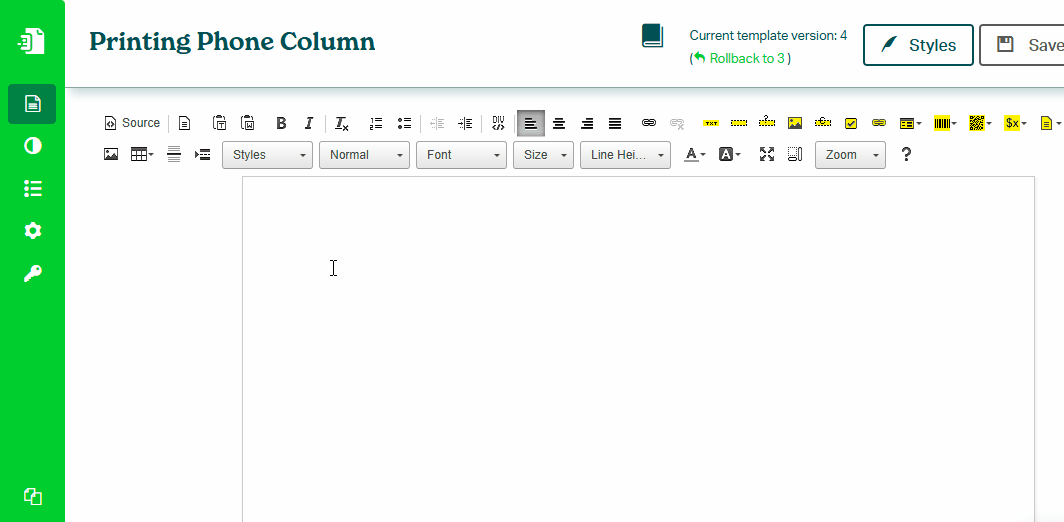
Task: Click the Styles button
Action: pyautogui.click(x=918, y=45)
